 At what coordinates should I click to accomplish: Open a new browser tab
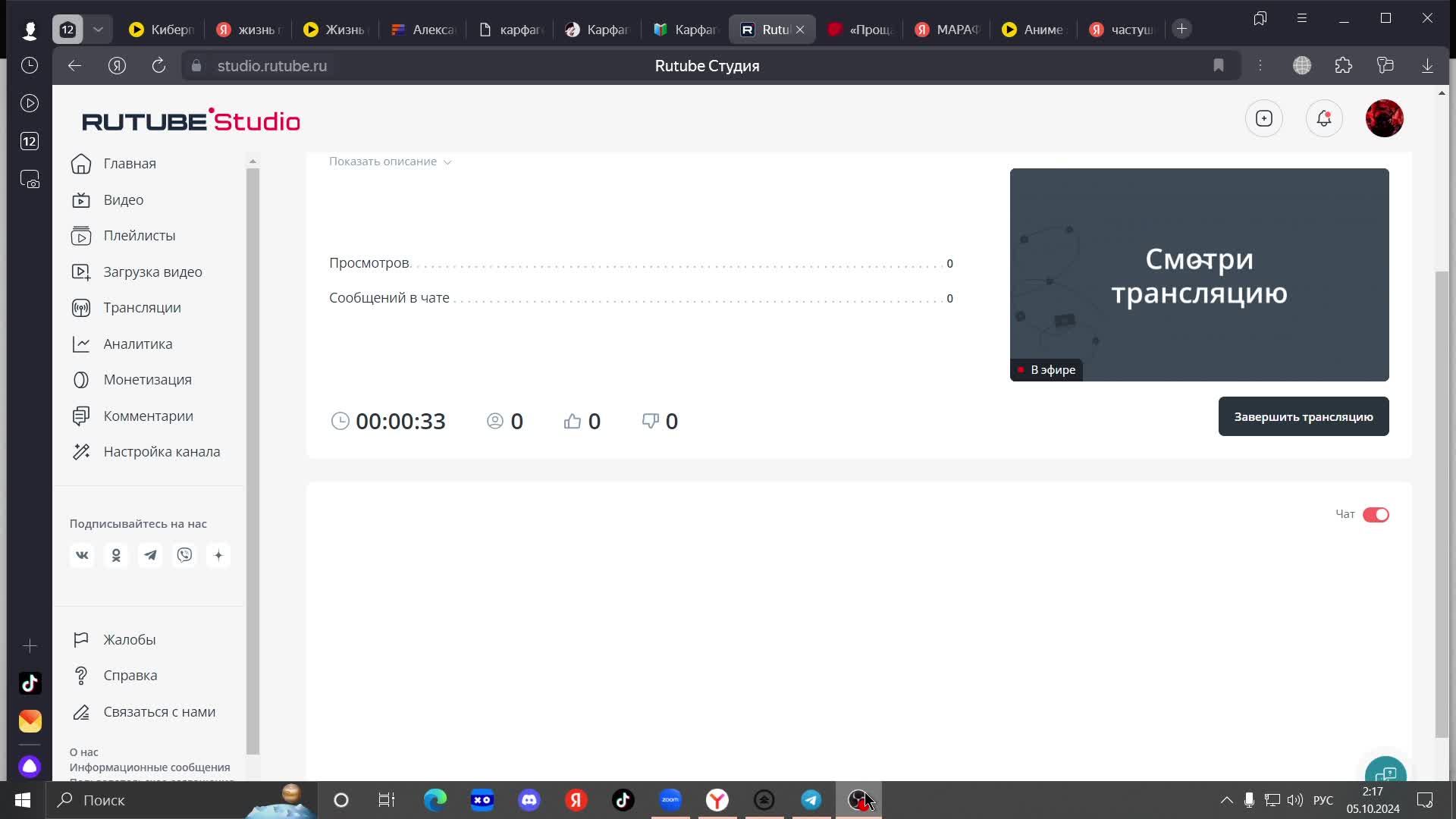(x=1181, y=29)
